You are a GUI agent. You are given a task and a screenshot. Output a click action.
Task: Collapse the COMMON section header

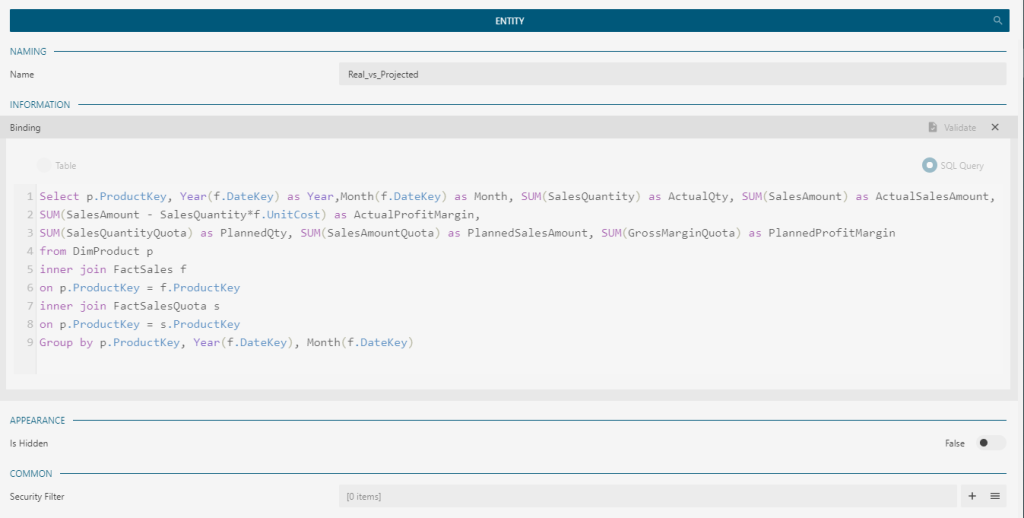(32, 474)
